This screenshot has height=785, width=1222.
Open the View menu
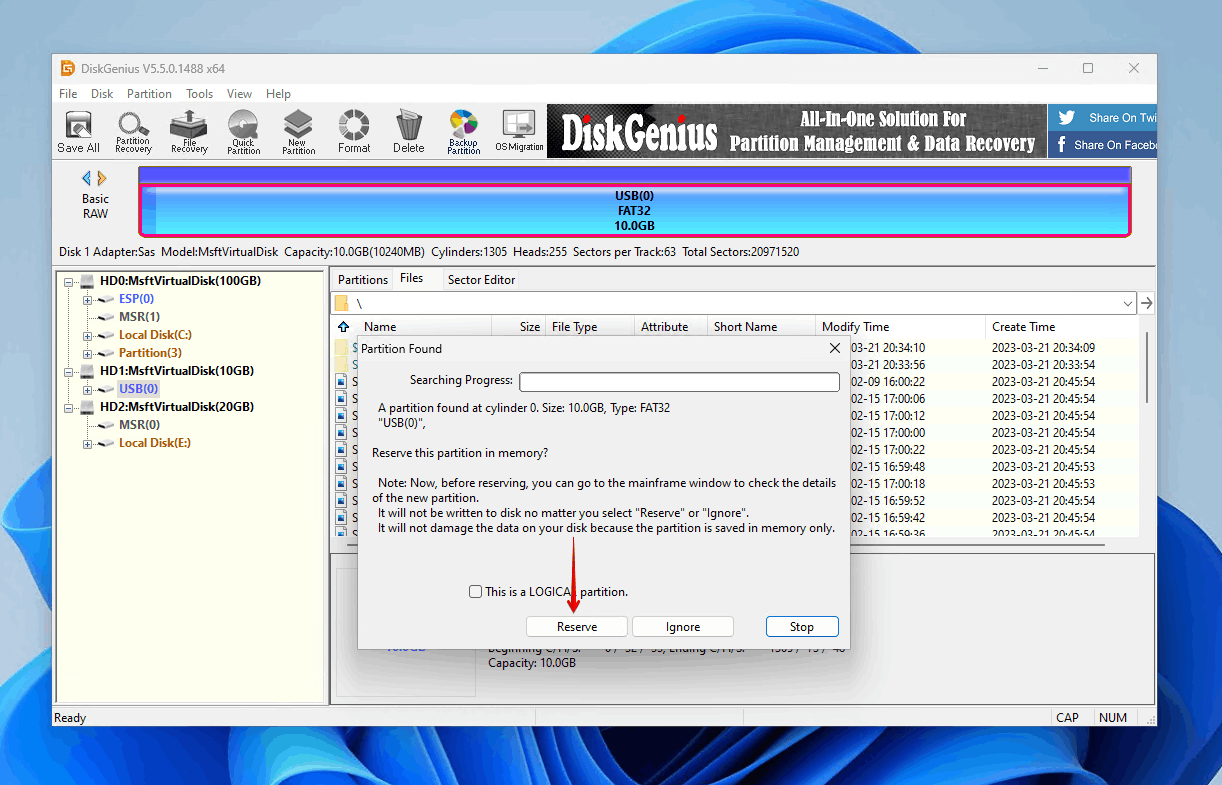[239, 94]
